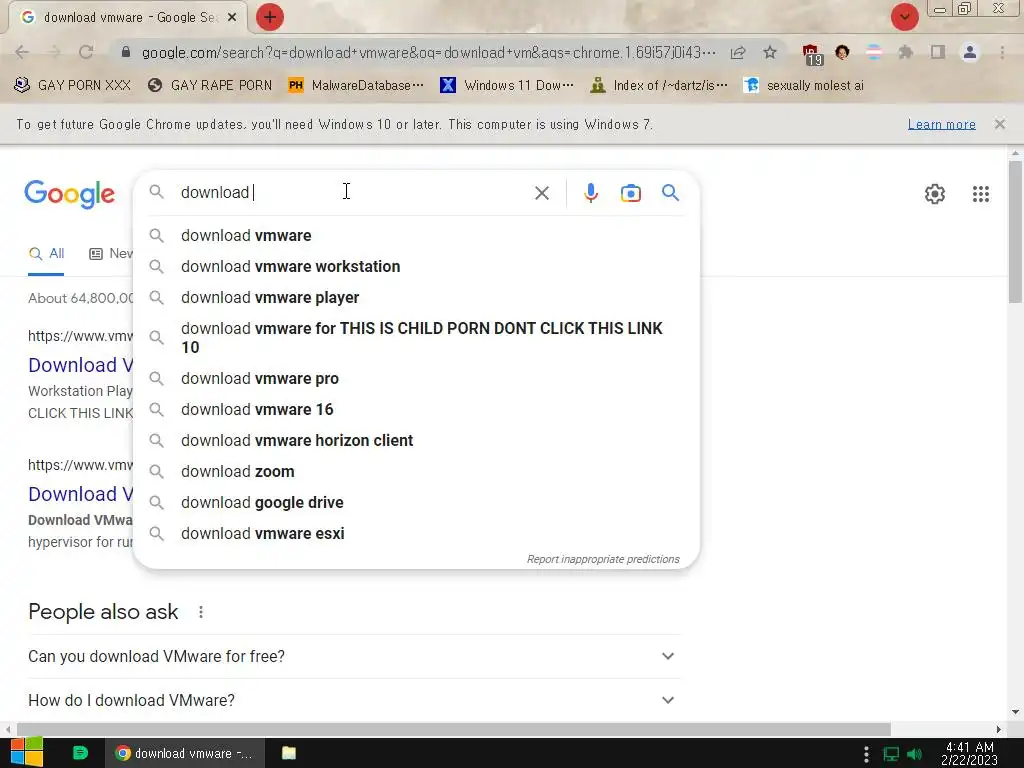
Task: Open 'People also ask' three-dot options
Action: coord(201,612)
